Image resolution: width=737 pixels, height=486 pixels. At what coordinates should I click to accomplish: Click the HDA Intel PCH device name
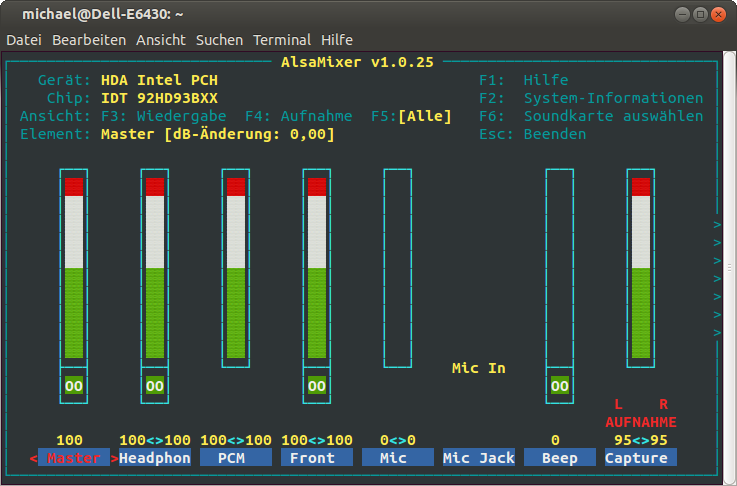159,80
